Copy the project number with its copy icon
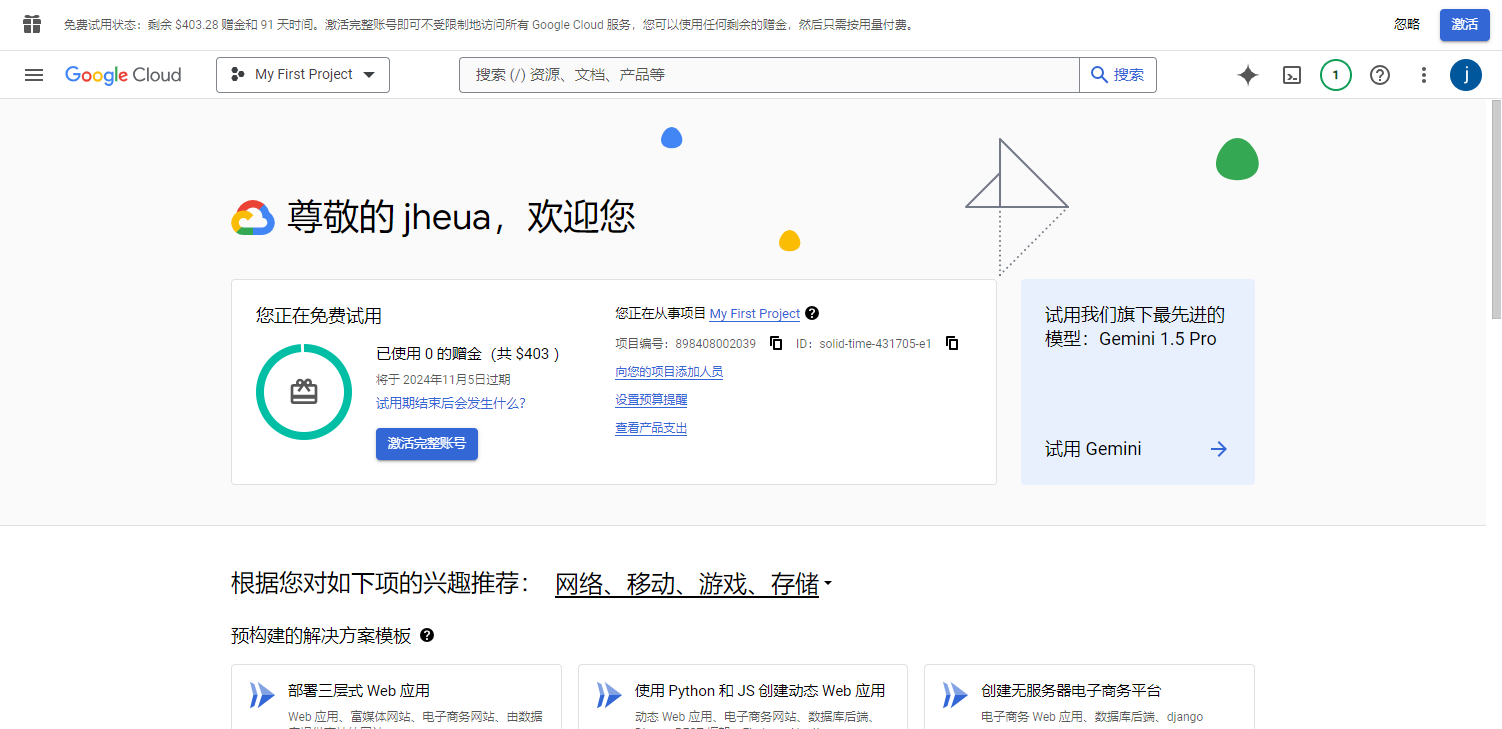1502x729 pixels. (776, 343)
